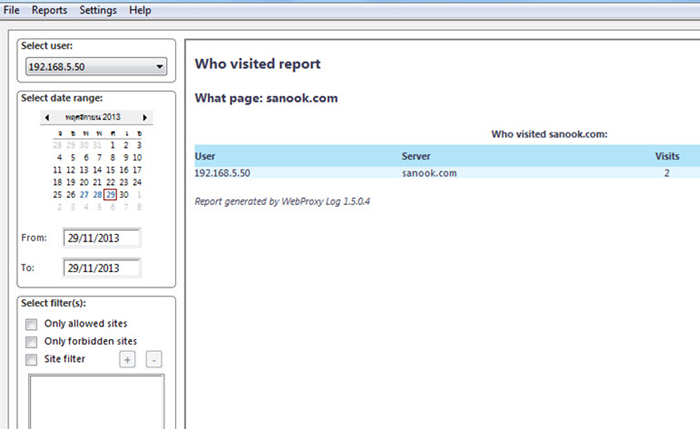Click the minus button to remove site filter
Screen dimensions: 700x429
click(x=153, y=359)
